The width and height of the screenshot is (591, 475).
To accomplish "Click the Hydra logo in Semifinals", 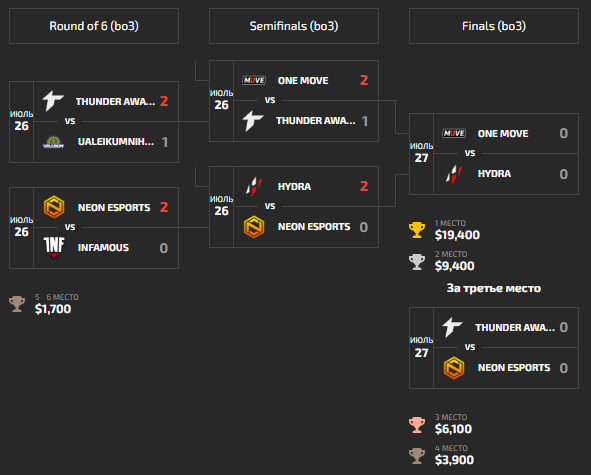I will pyautogui.click(x=254, y=186).
